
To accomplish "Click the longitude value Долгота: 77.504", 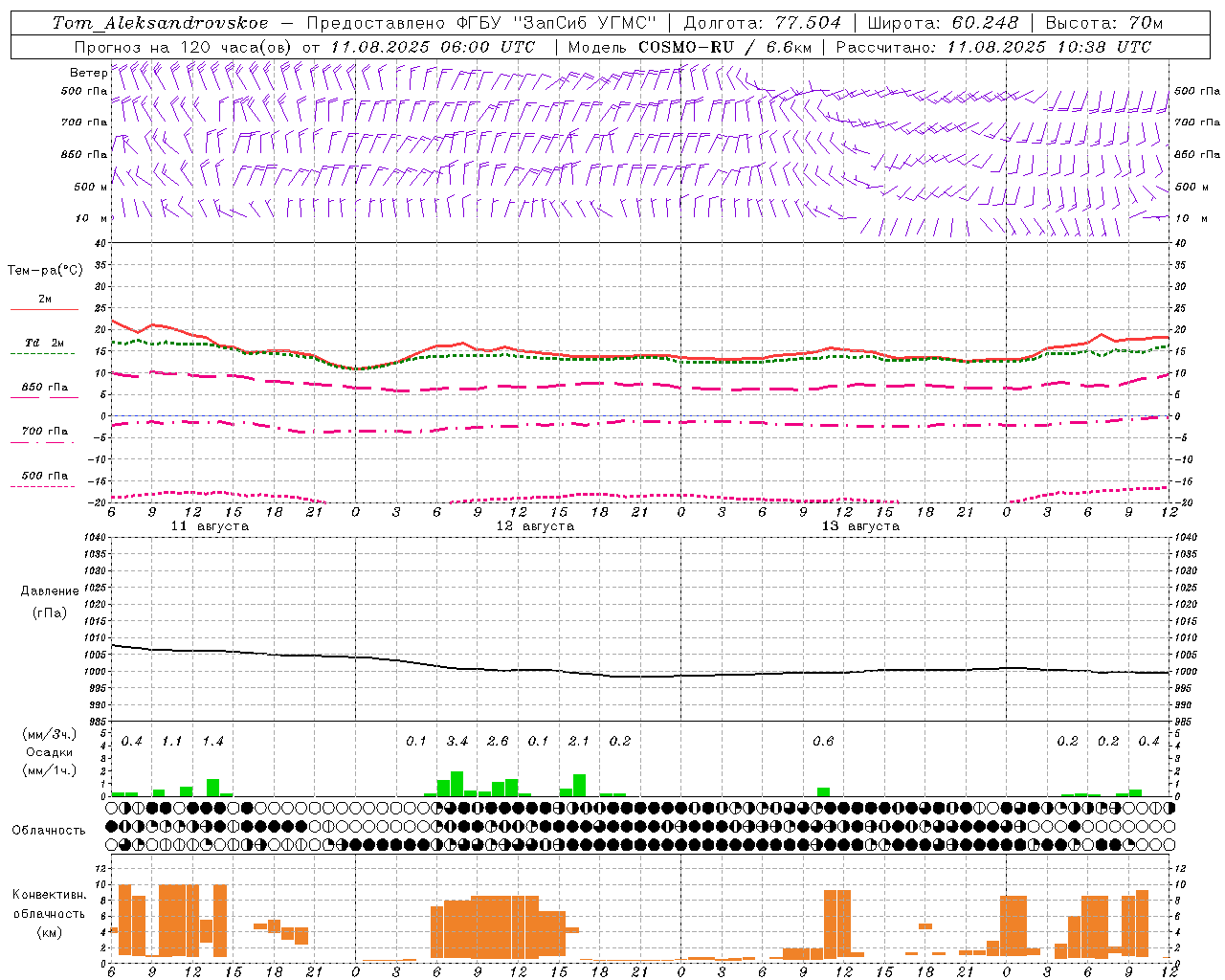I will click(x=763, y=23).
